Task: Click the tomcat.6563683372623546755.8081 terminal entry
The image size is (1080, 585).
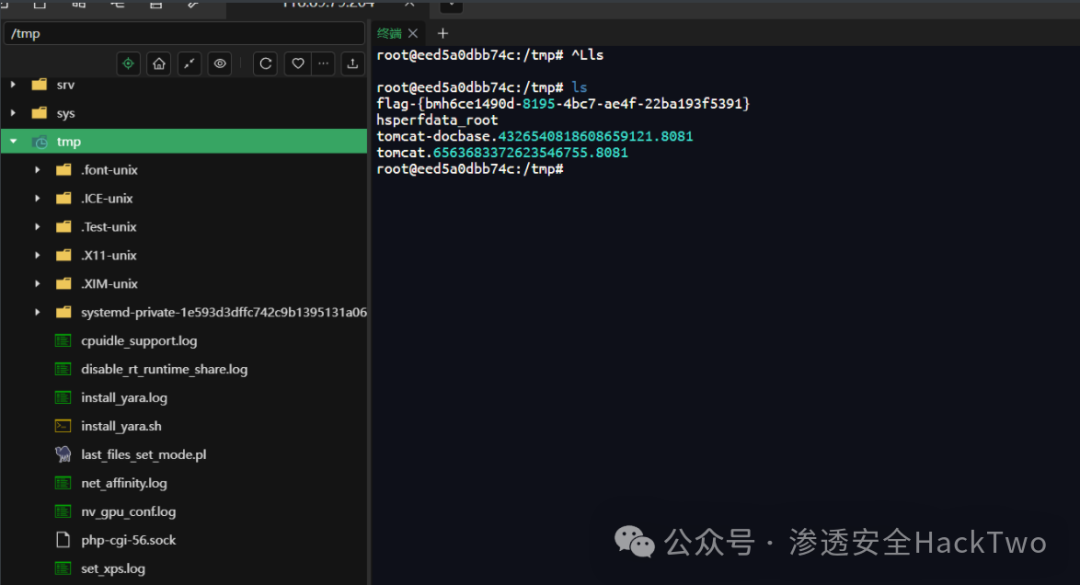Action: (502, 153)
